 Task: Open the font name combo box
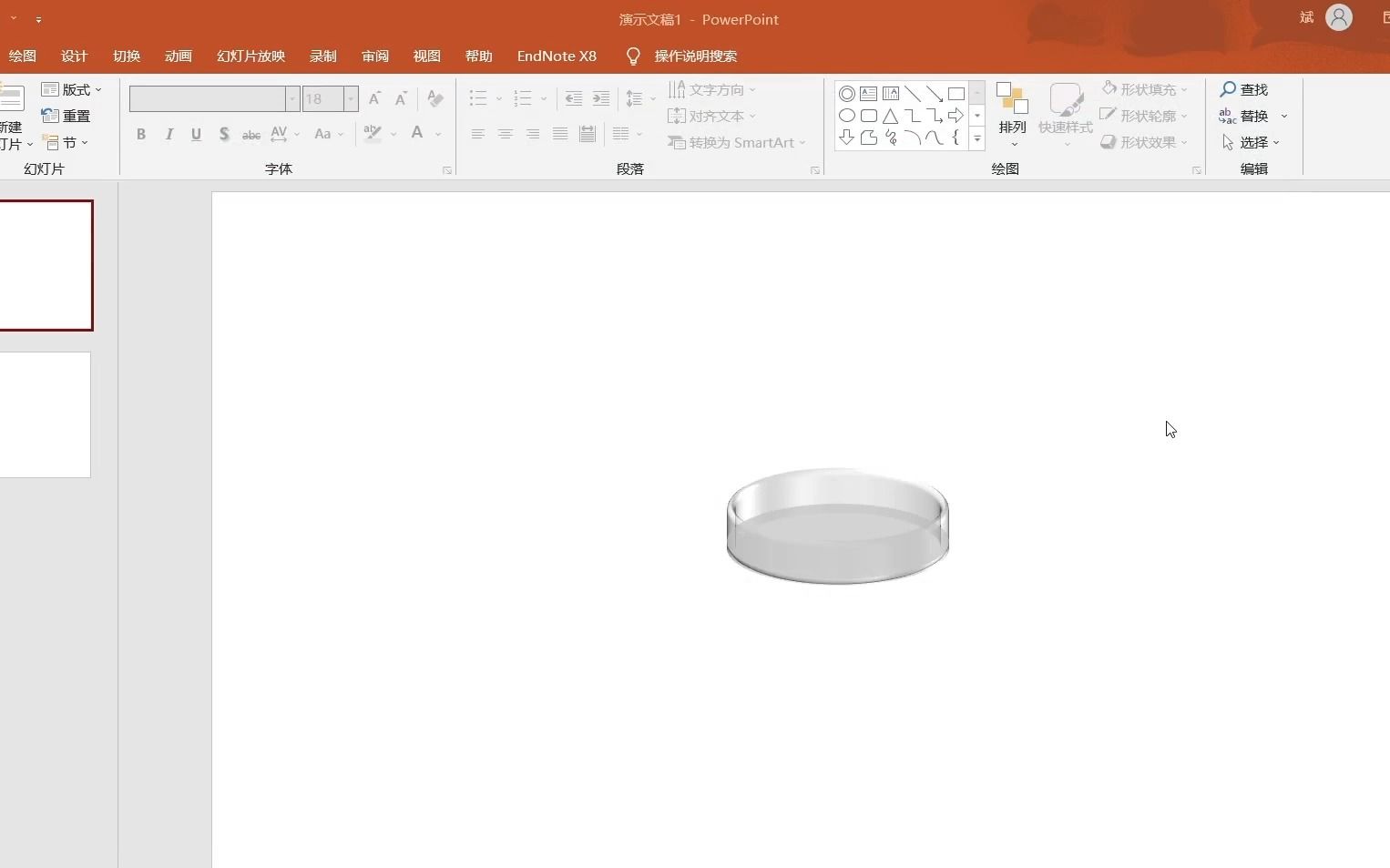tap(214, 98)
